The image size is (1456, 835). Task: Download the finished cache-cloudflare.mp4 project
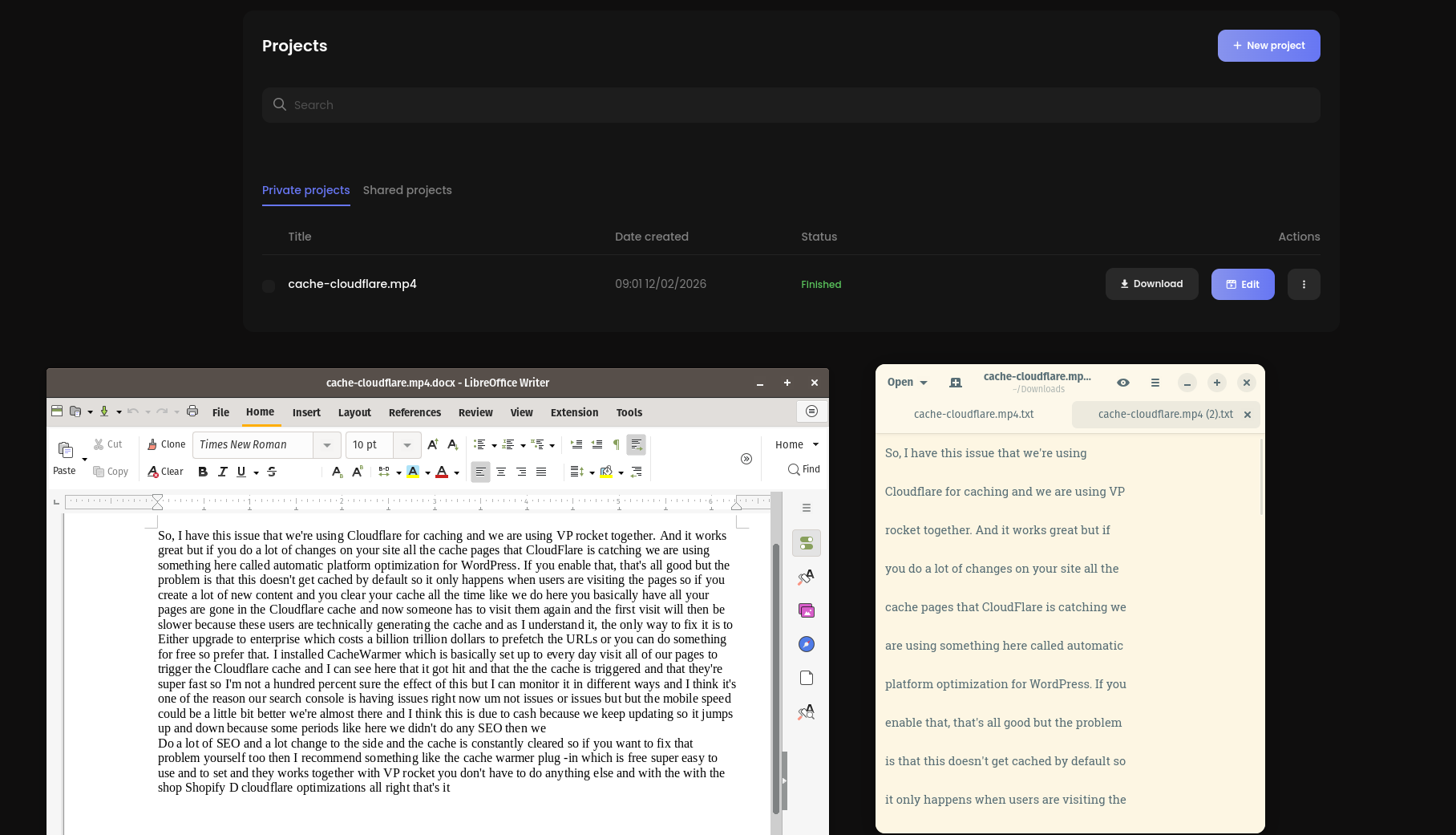[x=1151, y=284]
